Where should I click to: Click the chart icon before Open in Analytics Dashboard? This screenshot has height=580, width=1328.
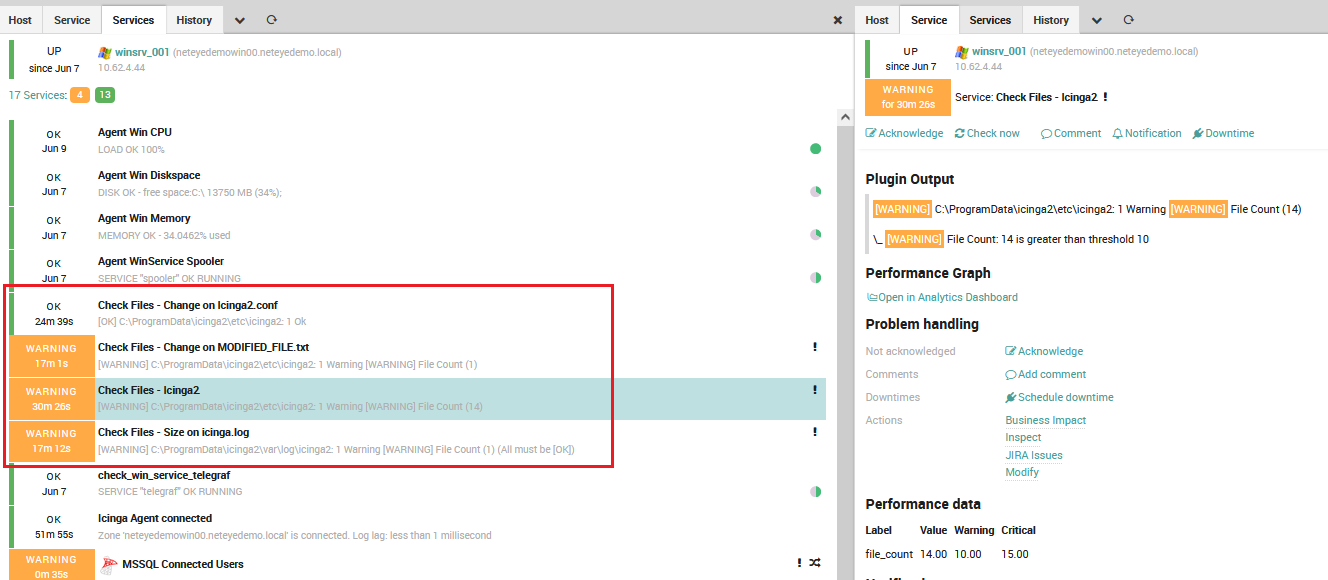tap(872, 296)
